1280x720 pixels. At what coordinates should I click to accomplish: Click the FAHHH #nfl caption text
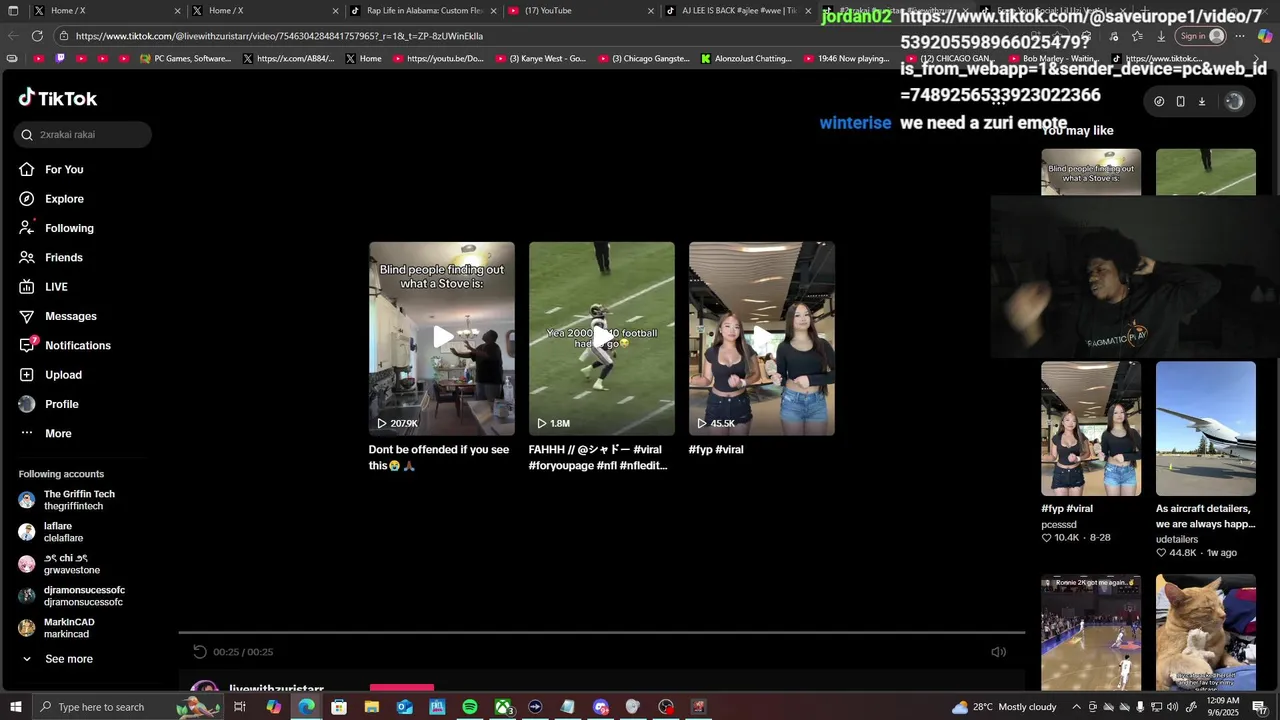tap(598, 458)
